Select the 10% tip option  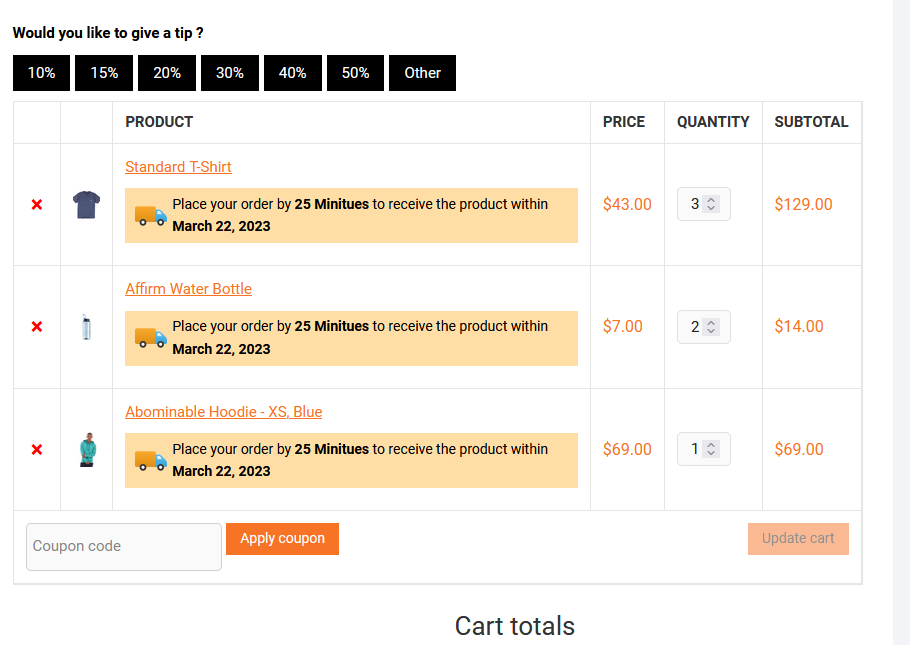41,72
